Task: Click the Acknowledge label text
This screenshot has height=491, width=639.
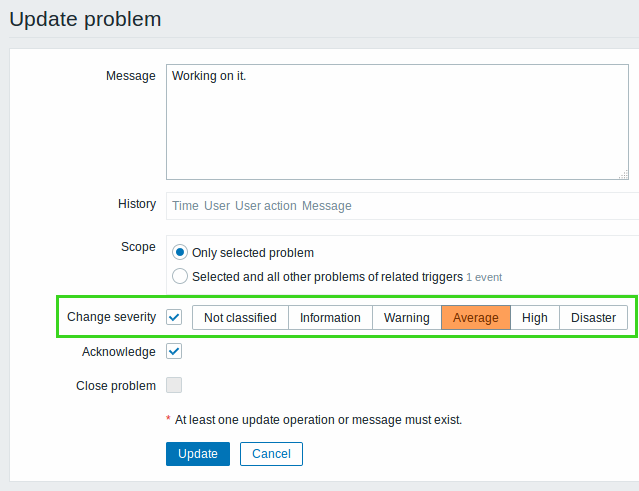Action: click(118, 352)
